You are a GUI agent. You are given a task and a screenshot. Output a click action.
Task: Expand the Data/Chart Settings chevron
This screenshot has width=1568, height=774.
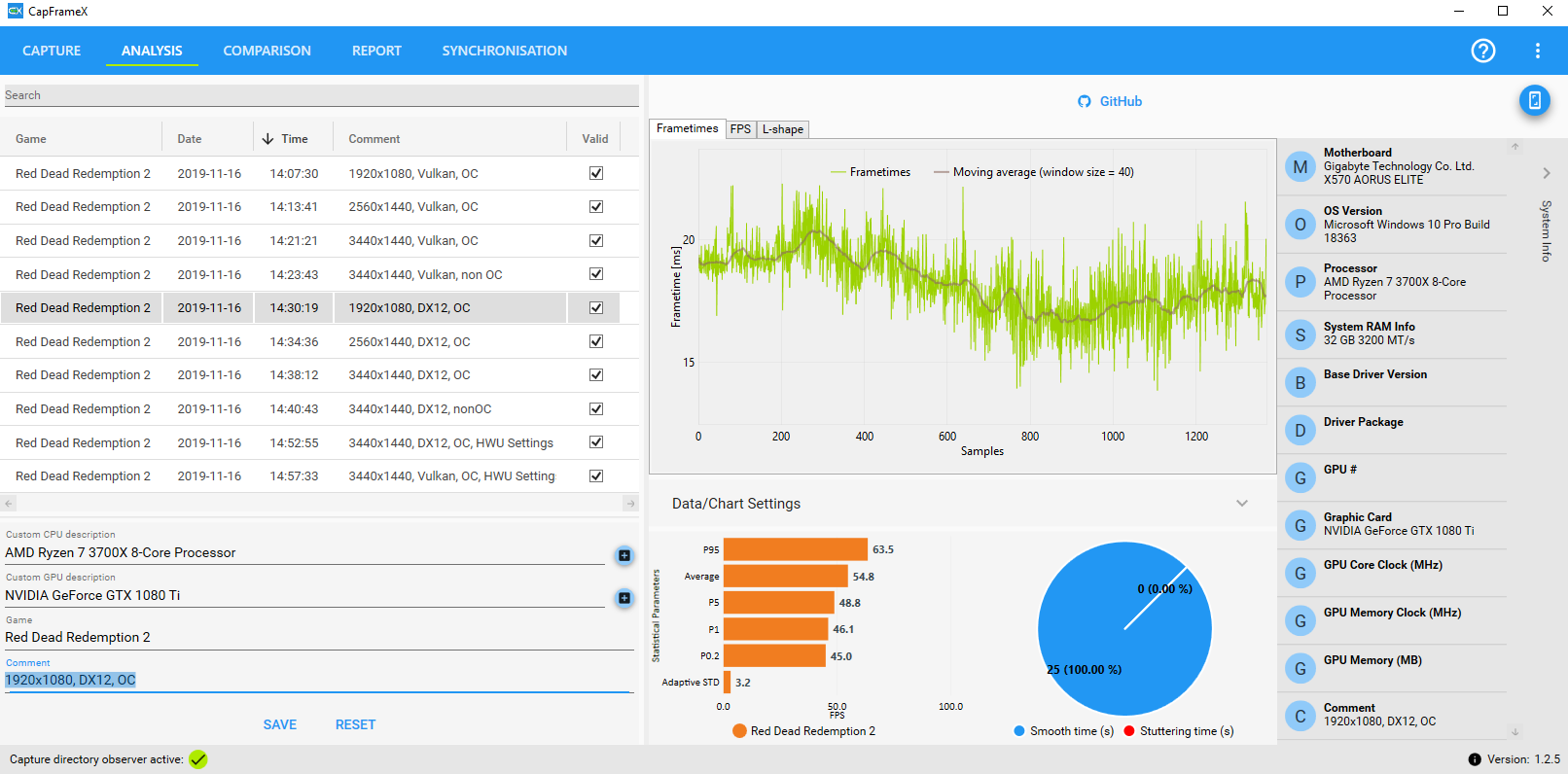[1242, 504]
